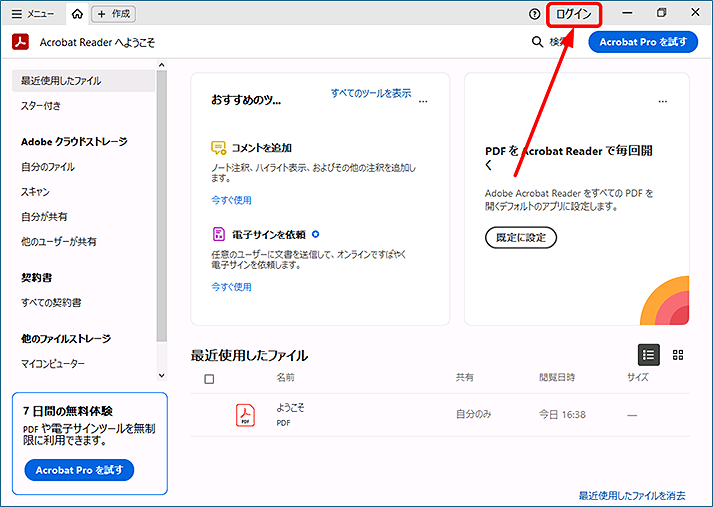This screenshot has height=507, width=713.
Task: Open the ellipsis menu on the おすすめのツール card
Action: (423, 101)
